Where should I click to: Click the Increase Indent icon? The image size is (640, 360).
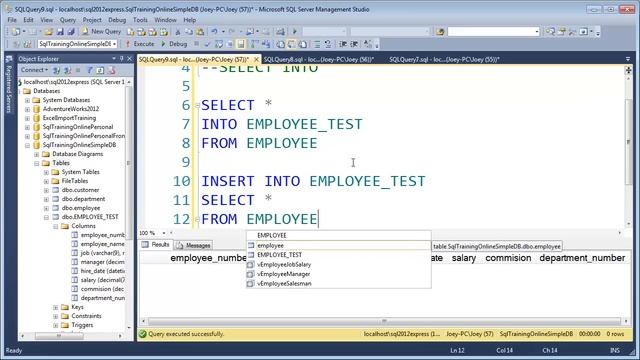[354, 44]
